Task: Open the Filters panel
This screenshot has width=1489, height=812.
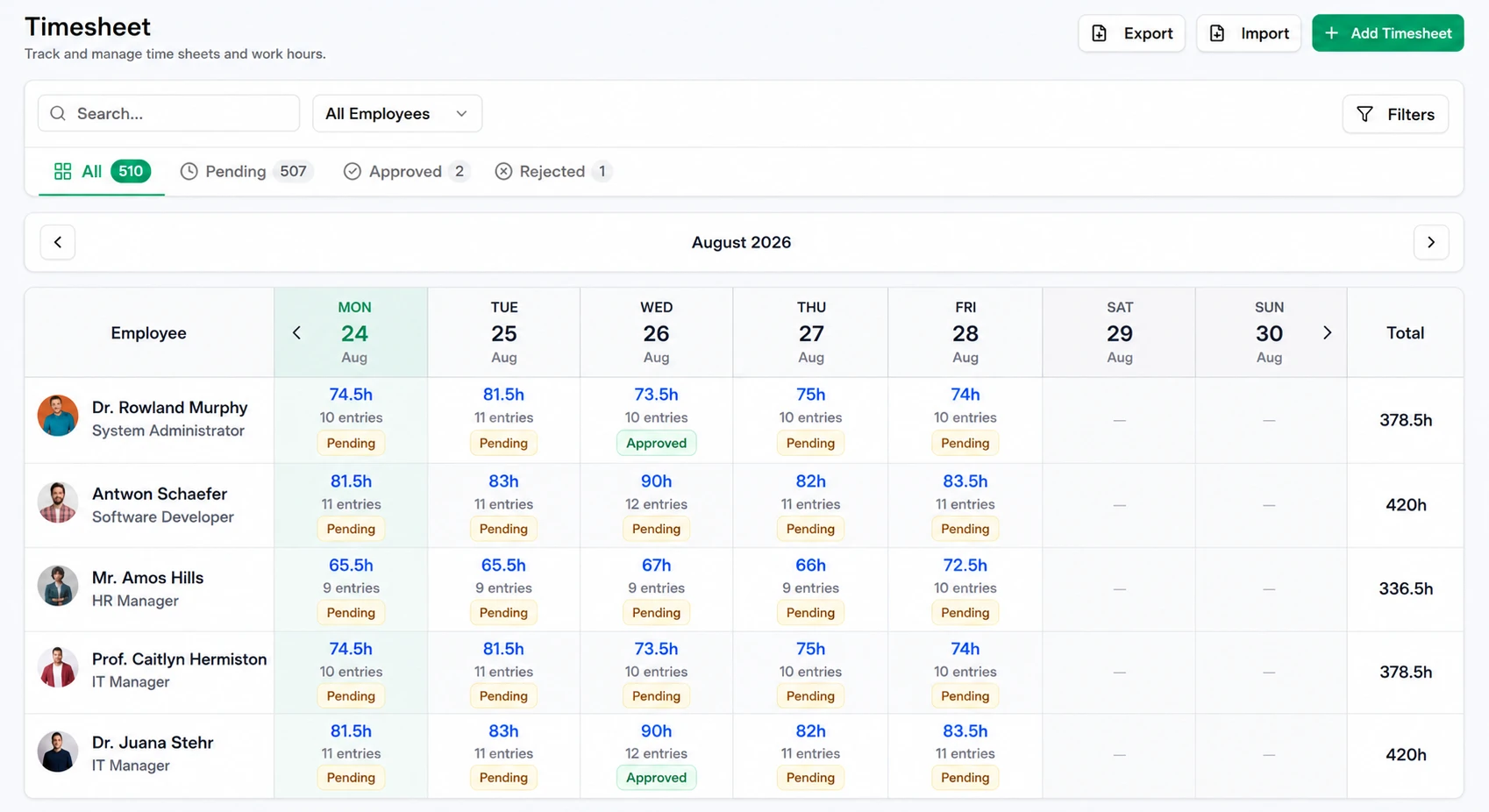Action: tap(1395, 114)
